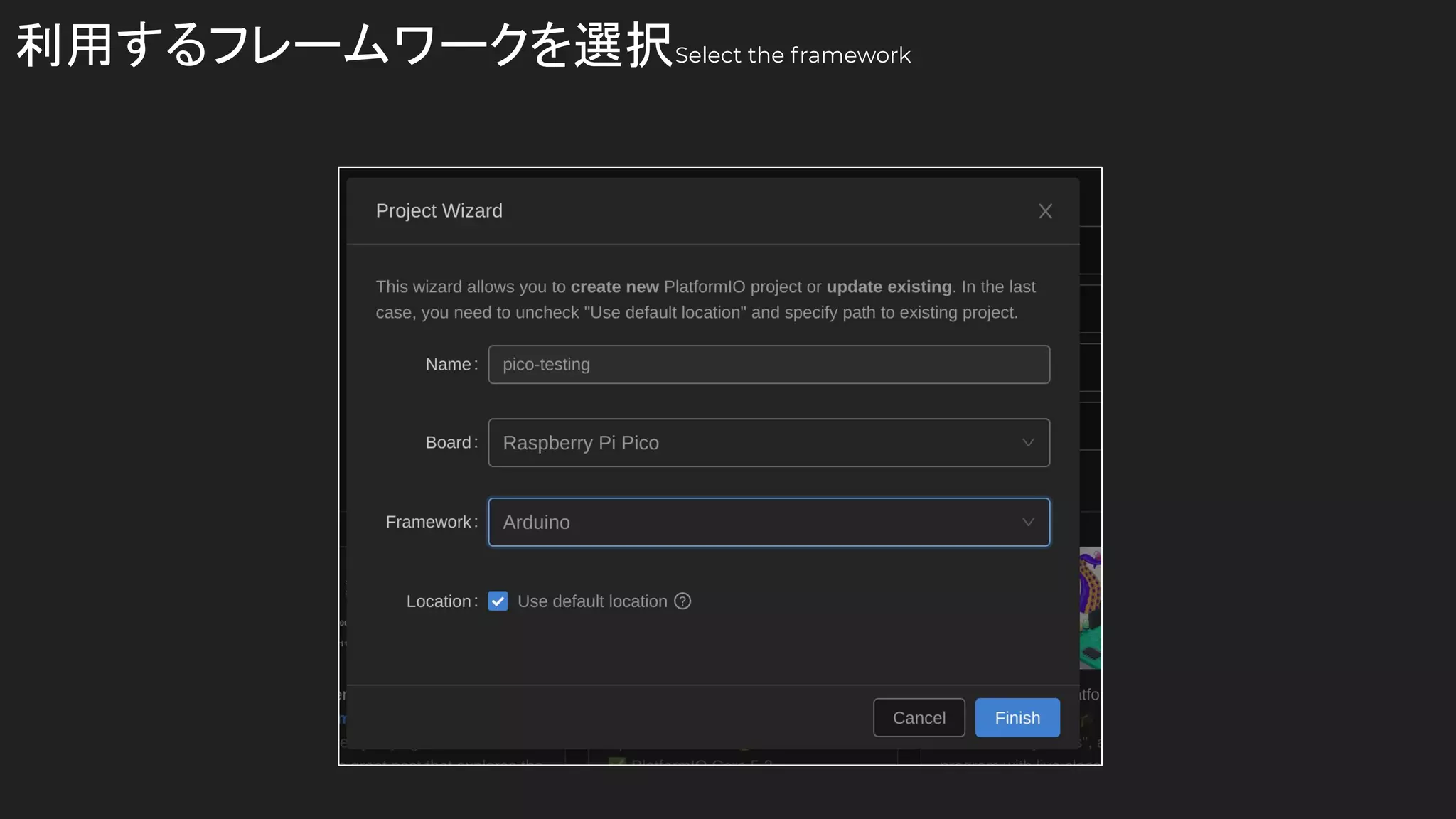The image size is (1456, 819).
Task: Close the Project Wizard dialog
Action: click(1045, 211)
